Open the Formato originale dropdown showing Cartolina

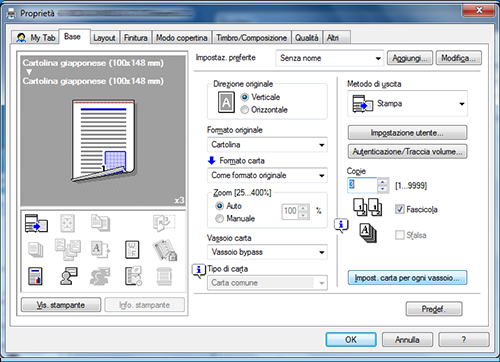[x=267, y=145]
